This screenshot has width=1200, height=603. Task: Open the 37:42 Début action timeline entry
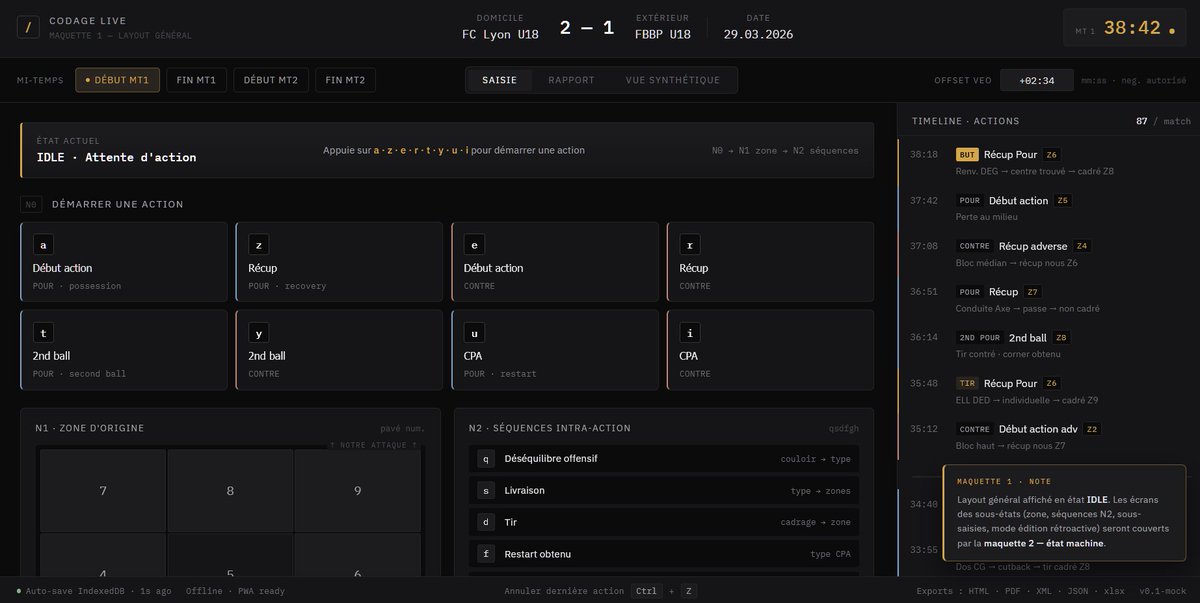pyautogui.click(x=1048, y=208)
